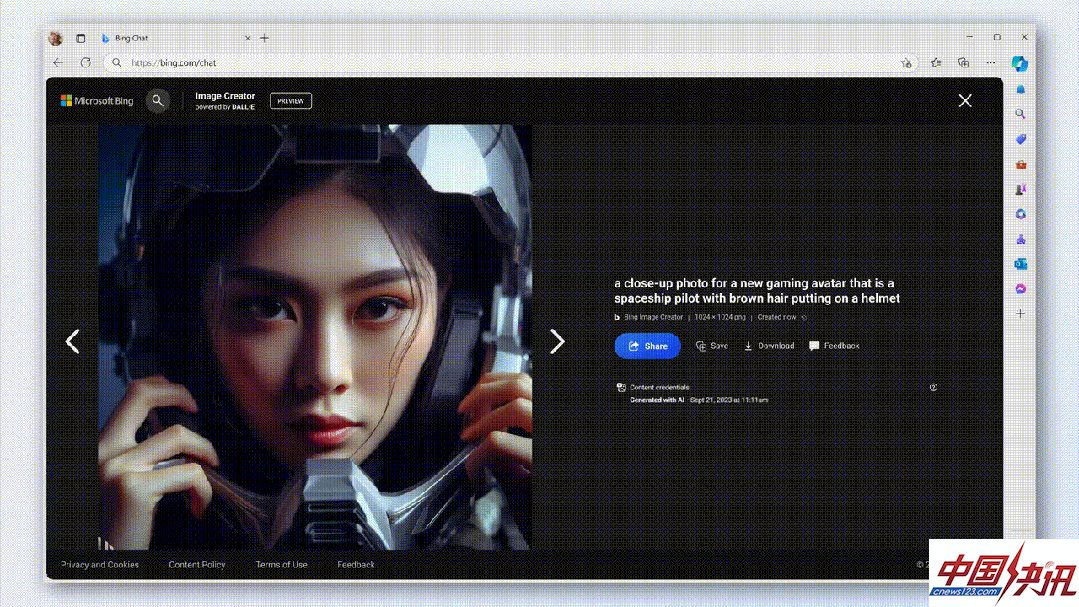This screenshot has height=607, width=1079.
Task: Open the tab actions menu icon
Action: [81, 39]
